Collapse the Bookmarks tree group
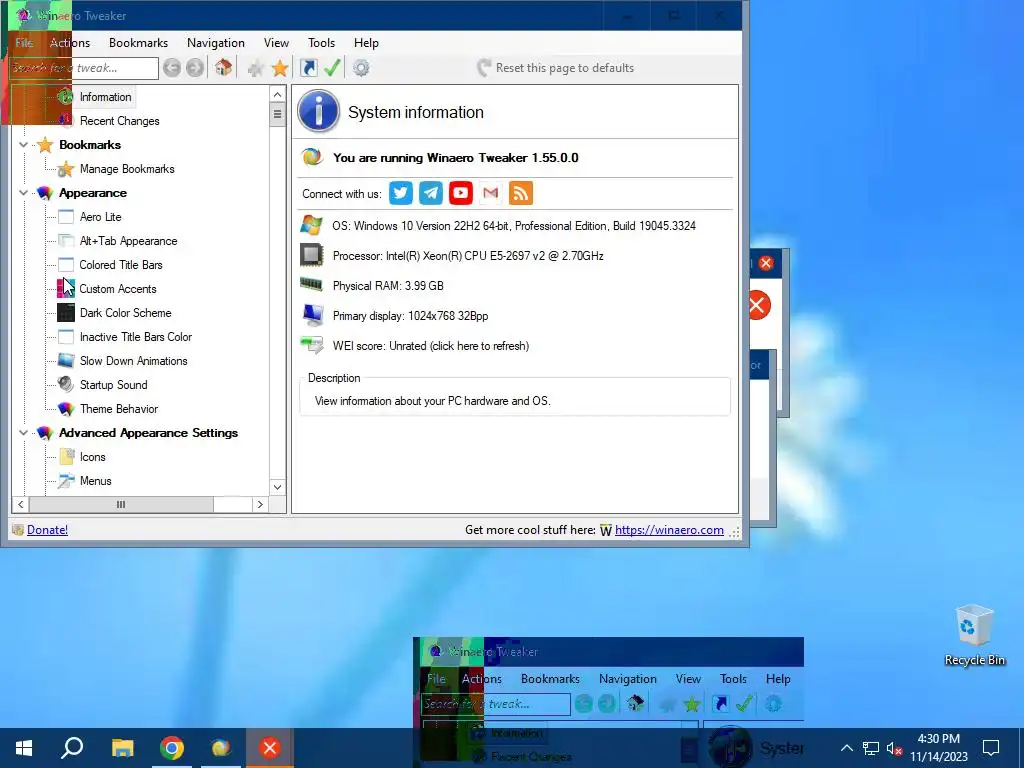 (x=24, y=145)
